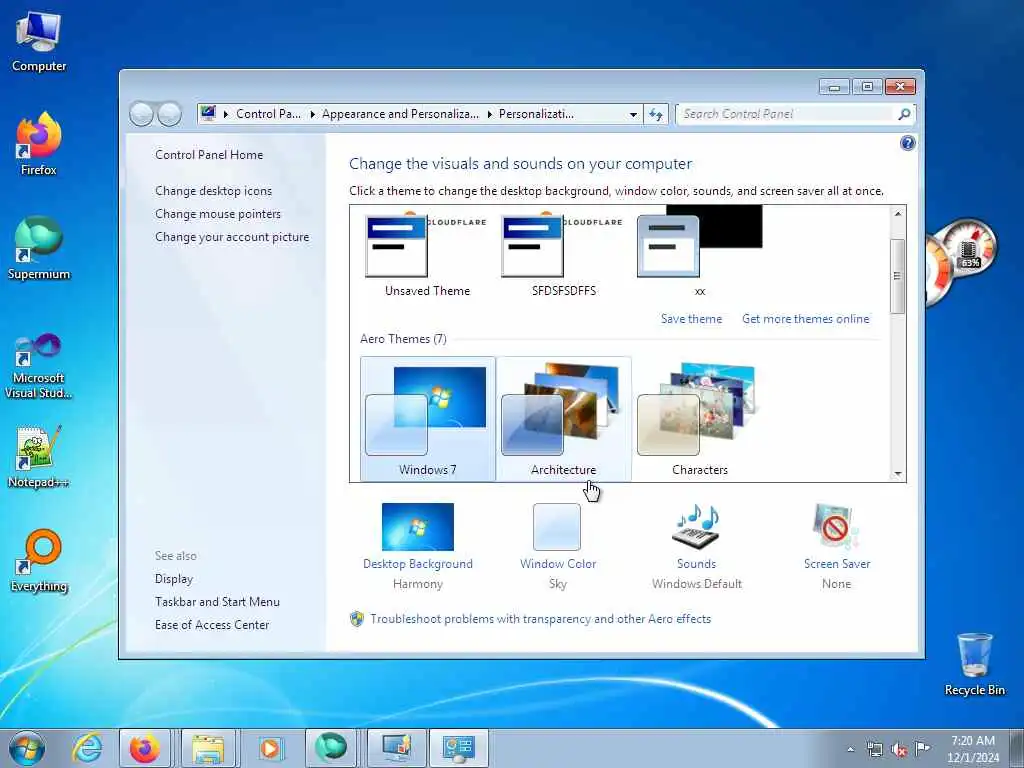1024x768 pixels.
Task: Open Change your account picture
Action: [x=232, y=237]
